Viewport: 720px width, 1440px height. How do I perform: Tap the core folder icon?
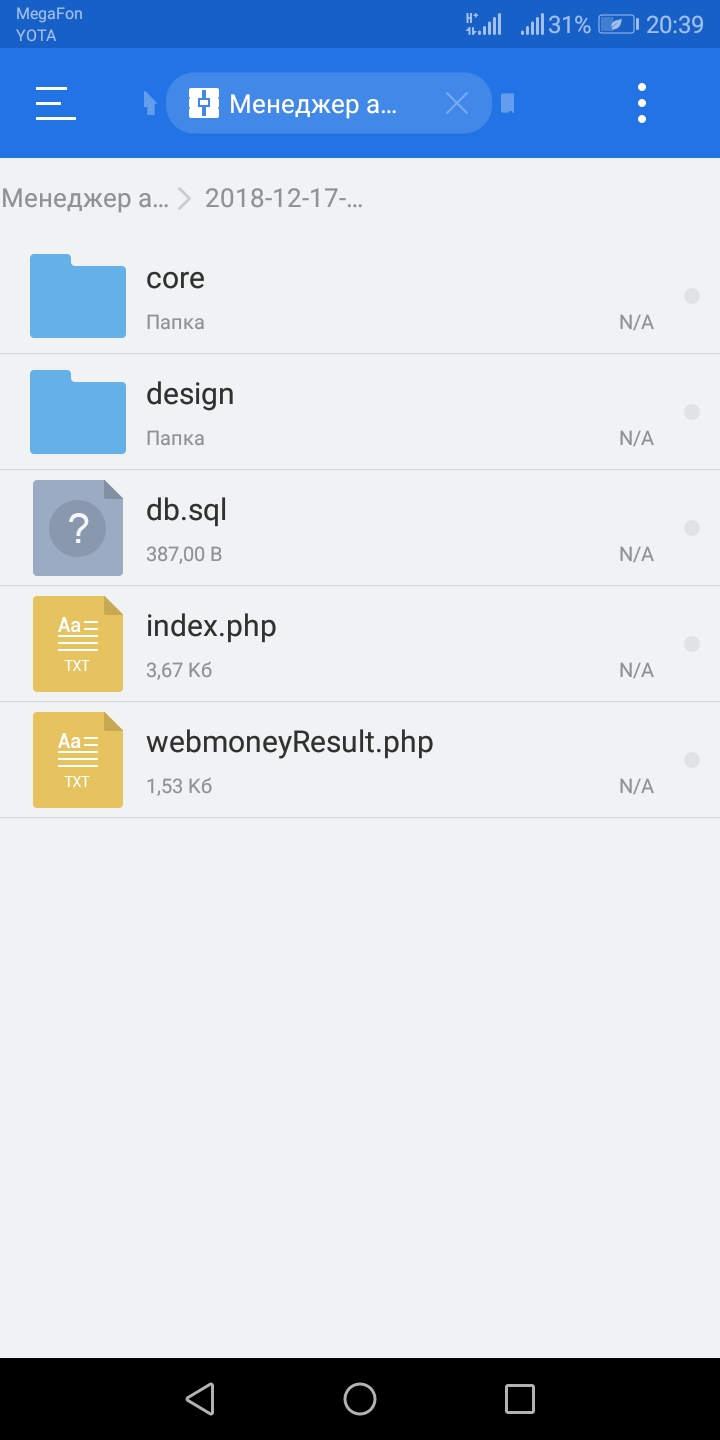78,296
